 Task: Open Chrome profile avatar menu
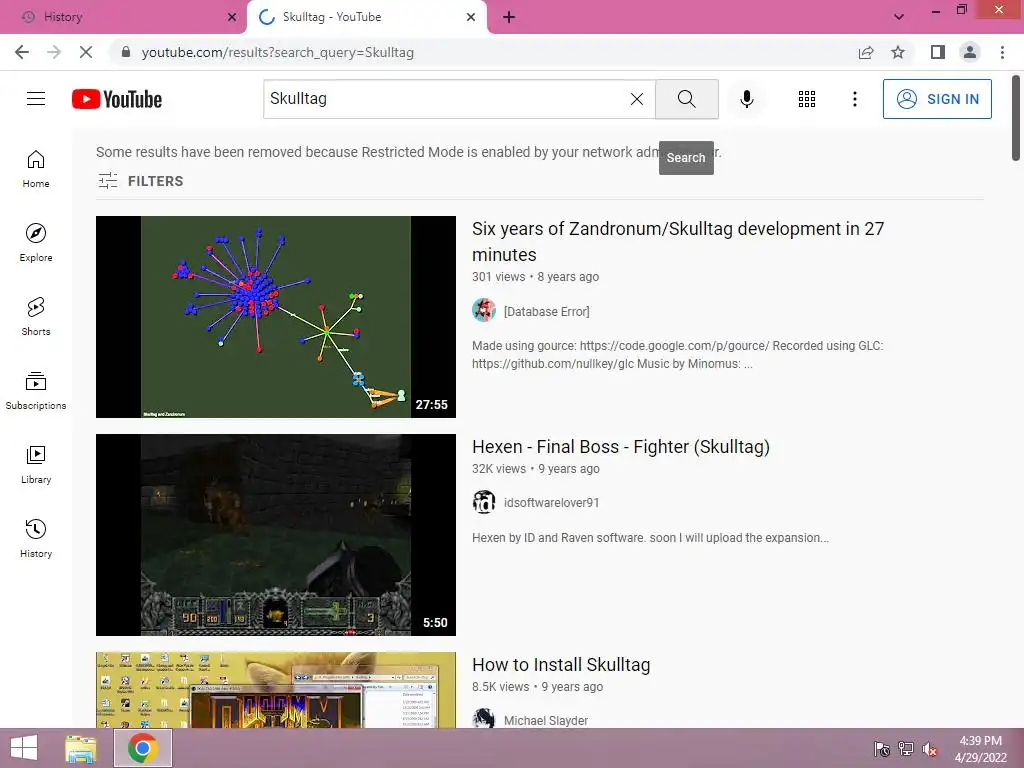click(x=970, y=52)
